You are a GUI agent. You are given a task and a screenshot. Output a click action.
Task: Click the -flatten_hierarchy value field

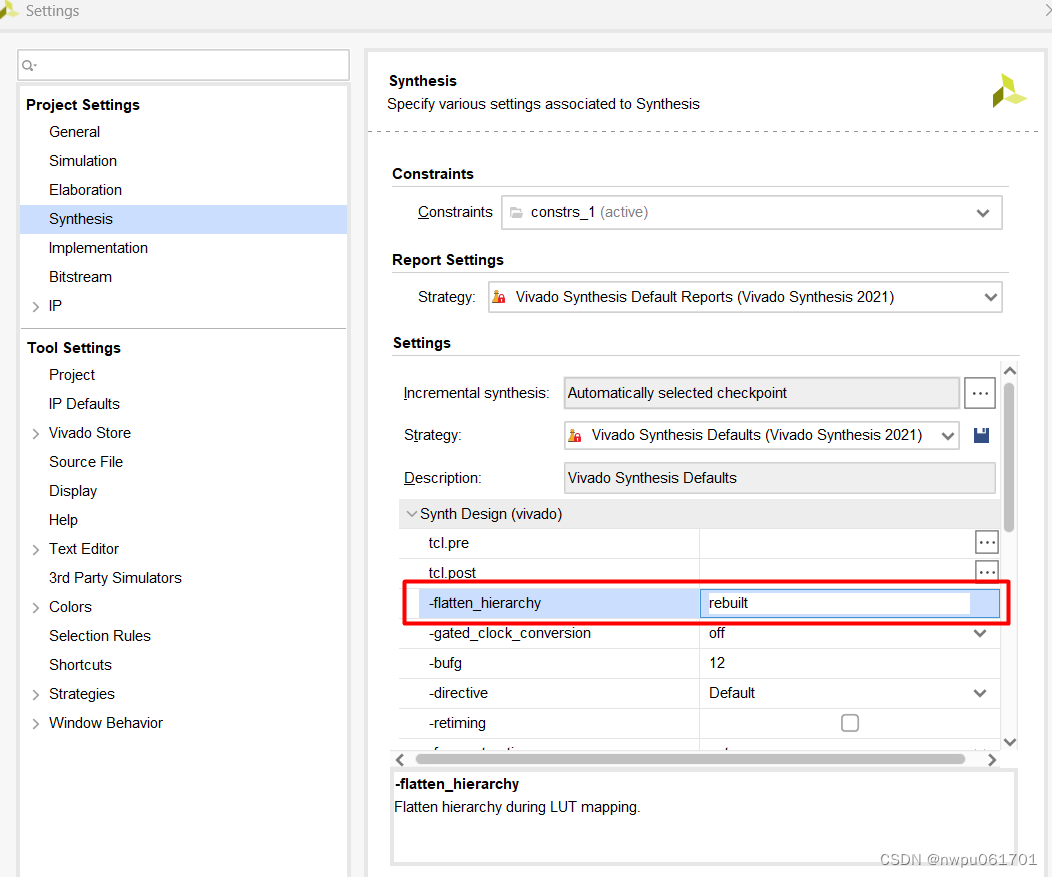tap(849, 603)
